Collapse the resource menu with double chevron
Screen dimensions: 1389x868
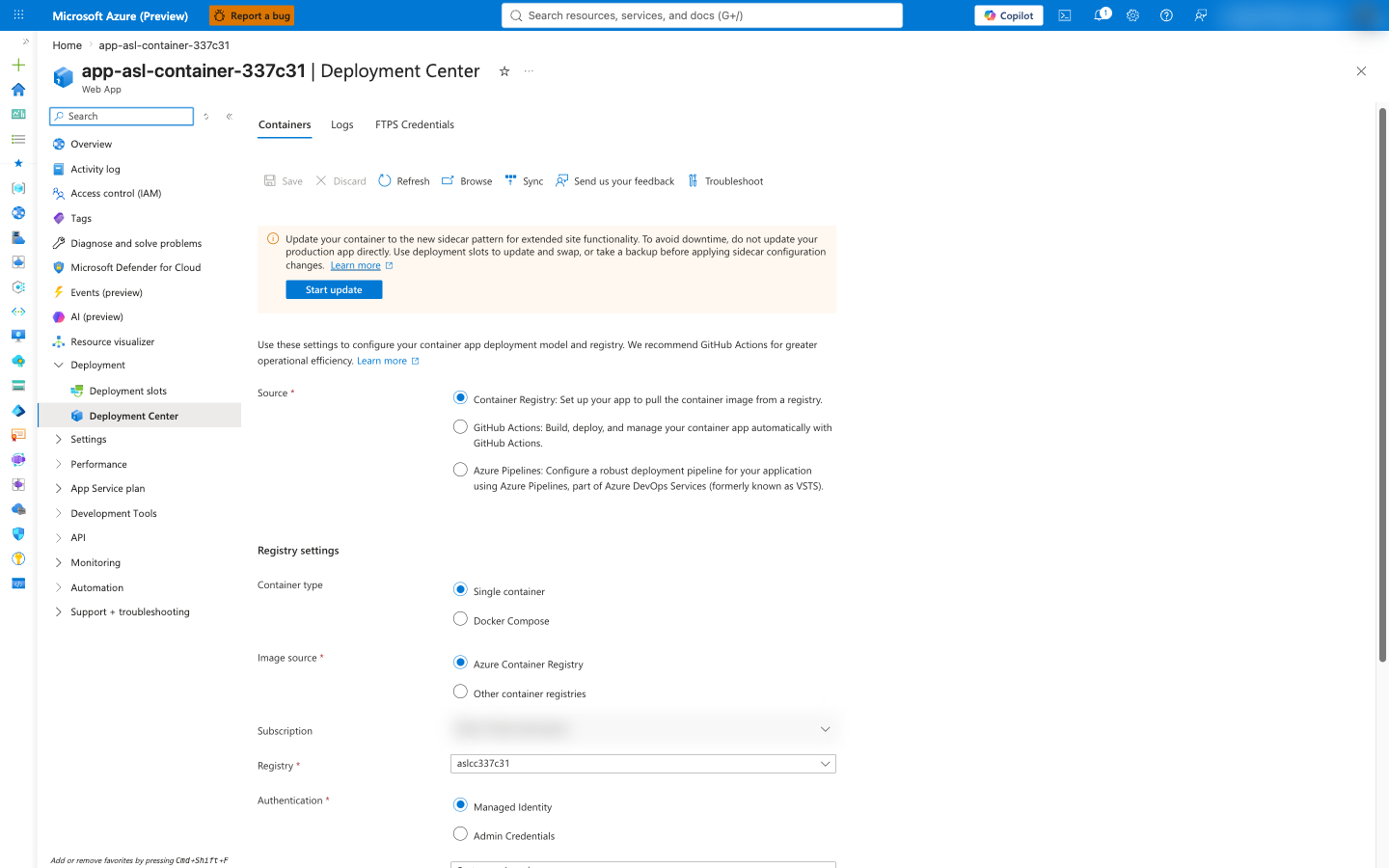coord(230,116)
